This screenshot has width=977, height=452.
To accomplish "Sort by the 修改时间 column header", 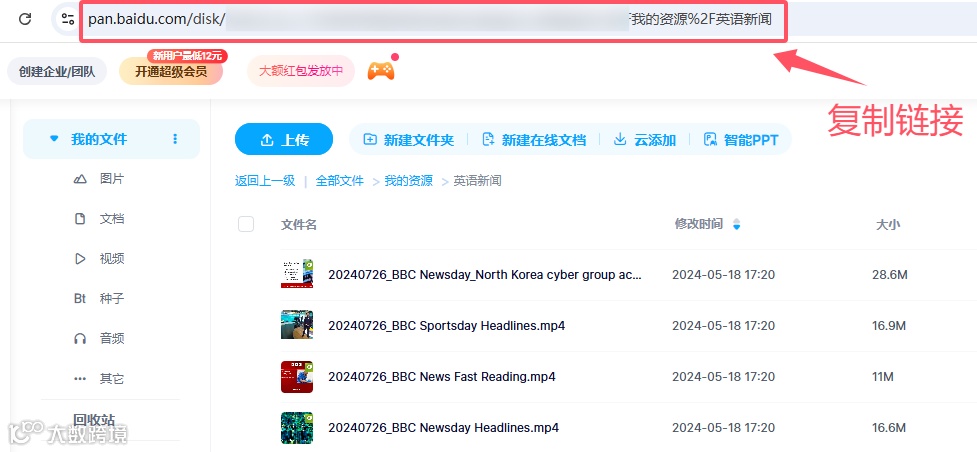I will coord(698,224).
